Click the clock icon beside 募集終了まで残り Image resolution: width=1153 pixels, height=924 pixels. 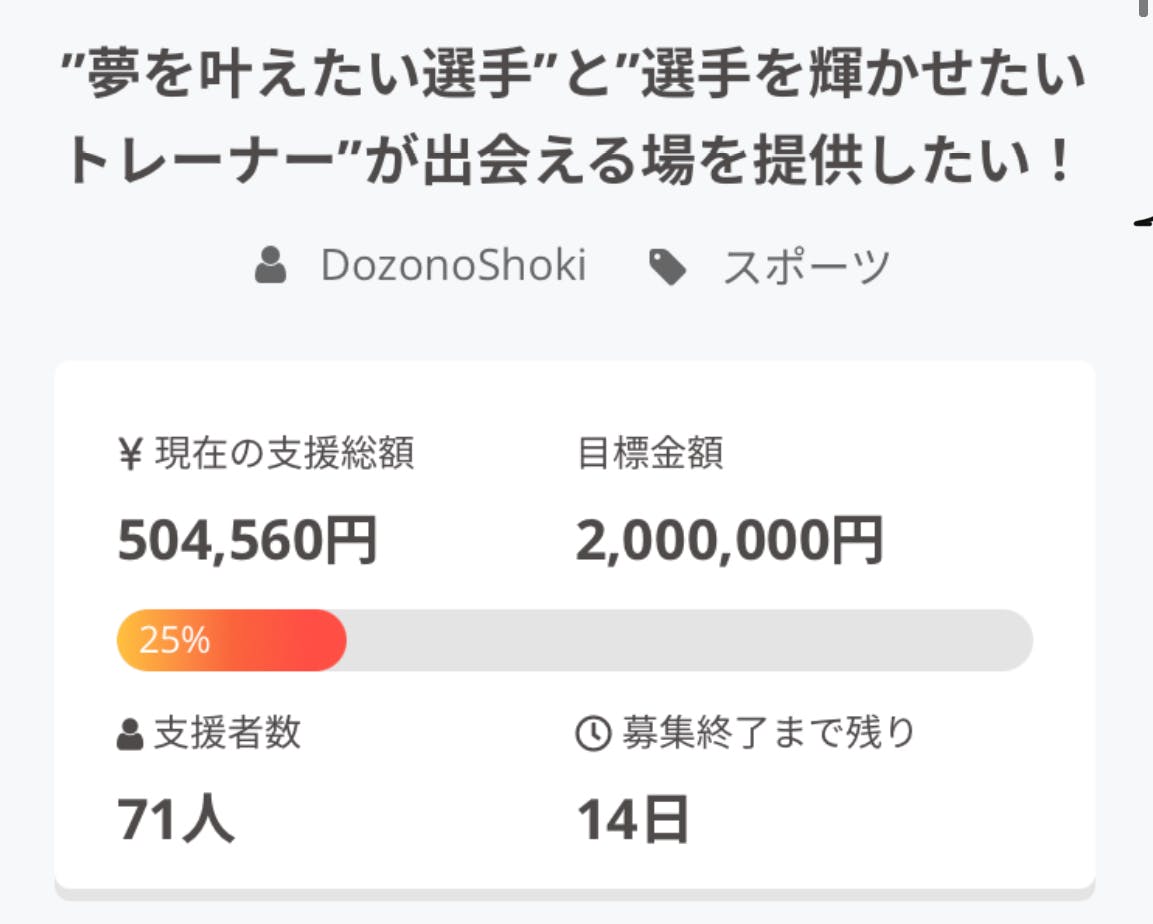tap(592, 735)
